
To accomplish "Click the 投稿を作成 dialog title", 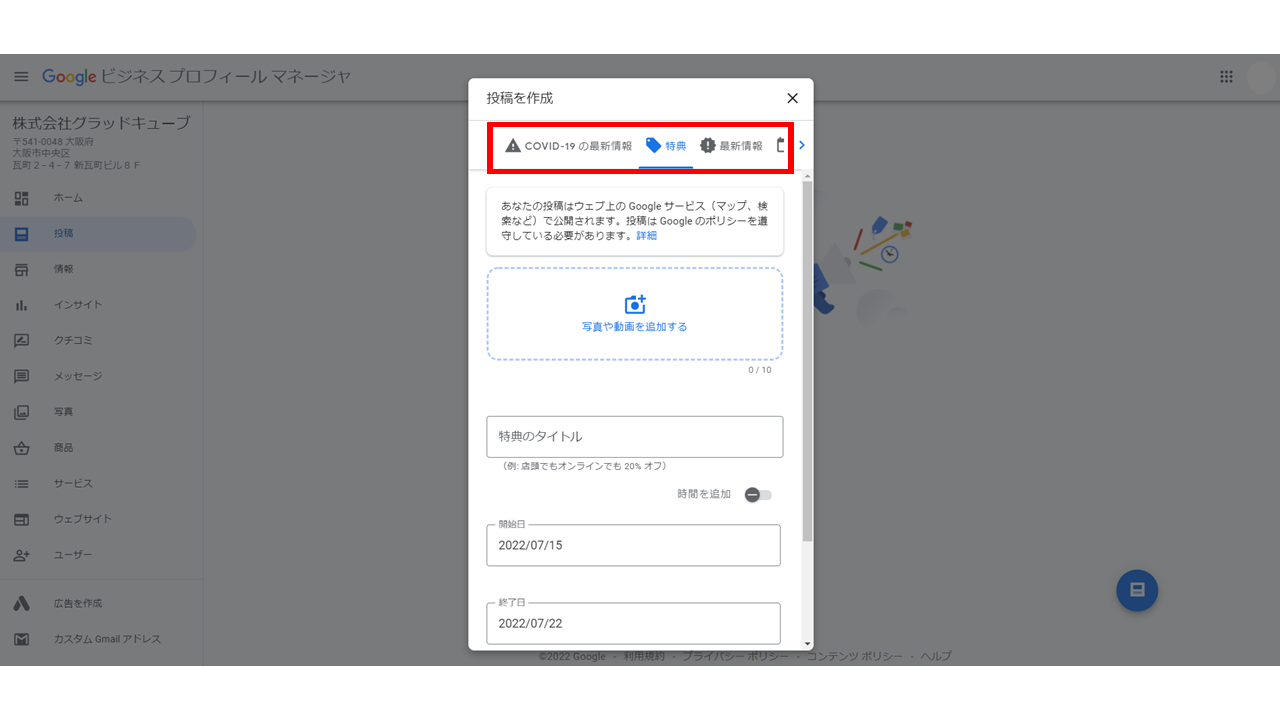I will (520, 98).
